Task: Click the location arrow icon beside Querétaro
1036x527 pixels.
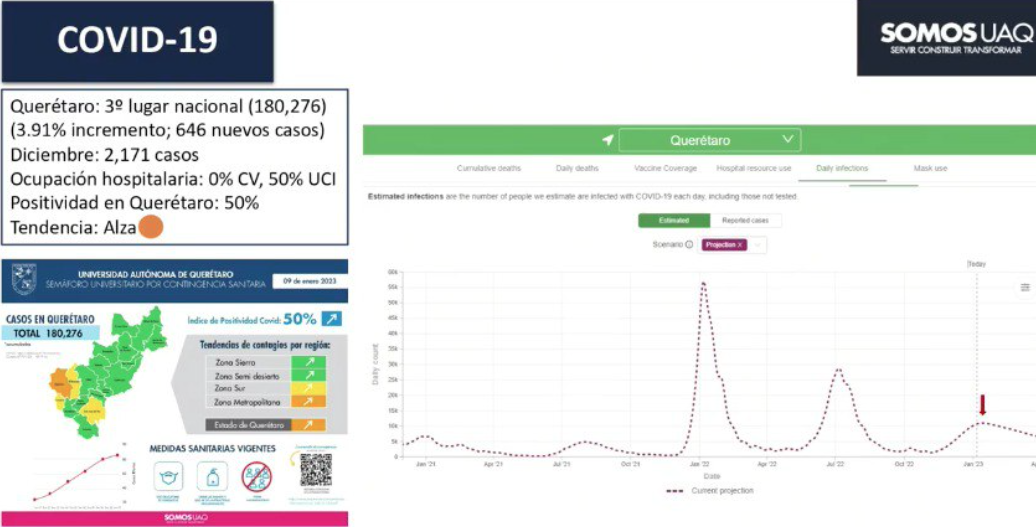Action: pyautogui.click(x=607, y=140)
